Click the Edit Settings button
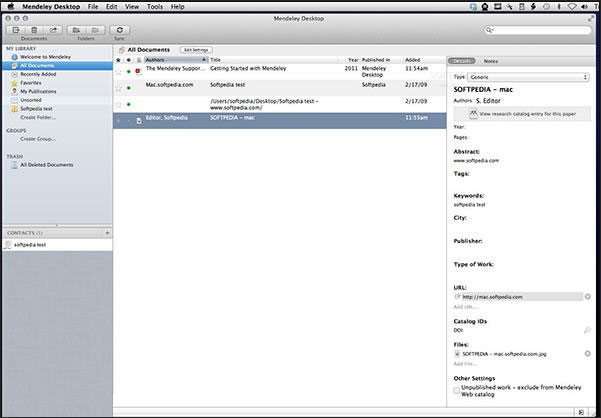The image size is (601, 418). click(x=196, y=50)
